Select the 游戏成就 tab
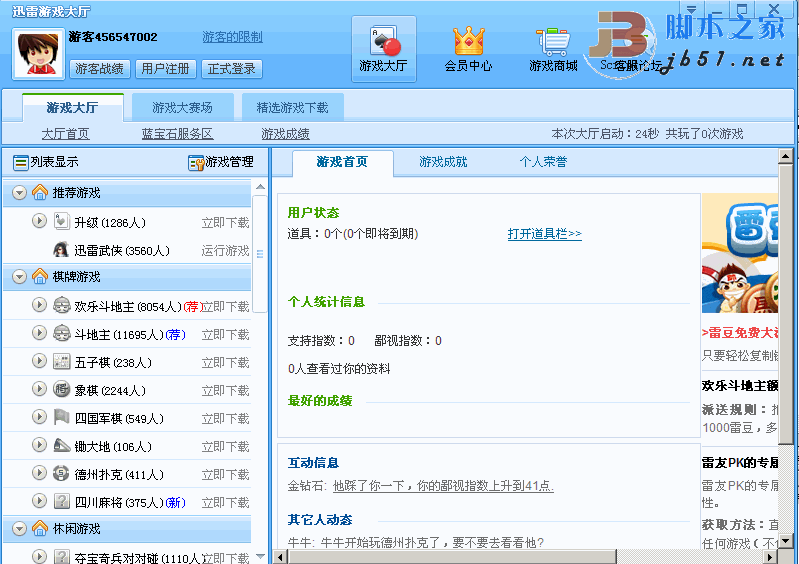799x564 pixels. point(443,163)
